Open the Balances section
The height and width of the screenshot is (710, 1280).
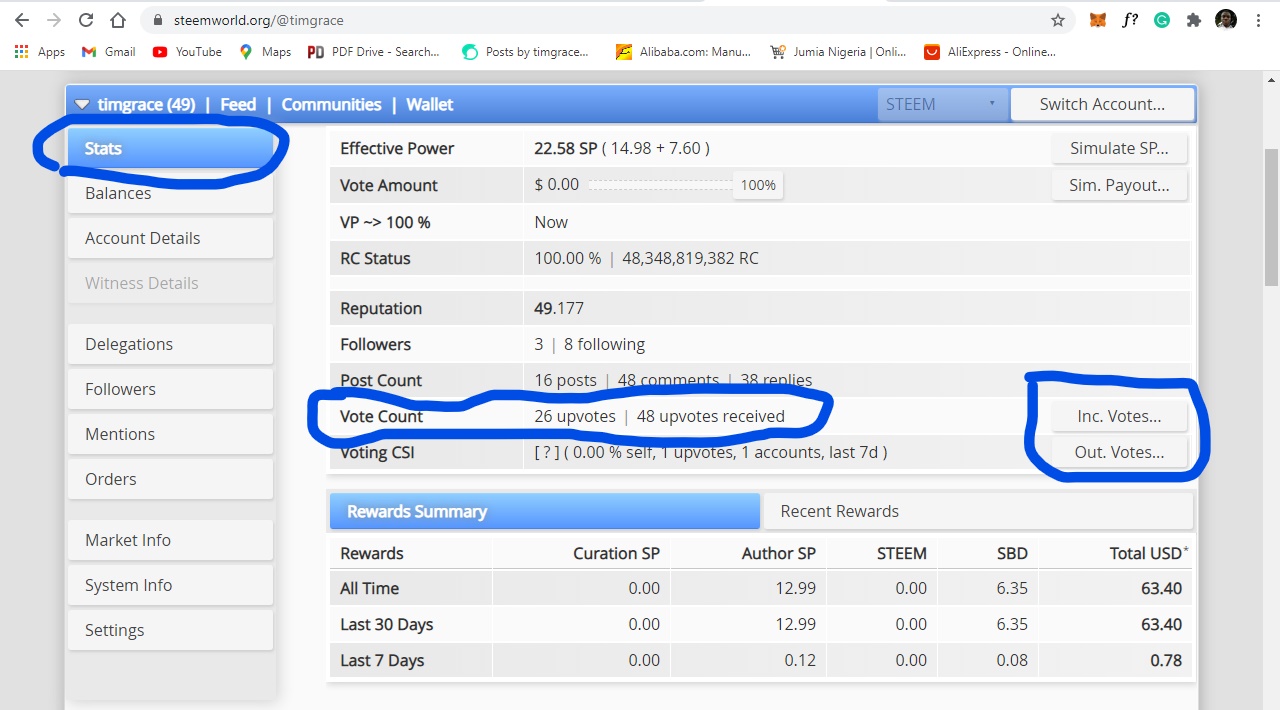pyautogui.click(x=170, y=193)
